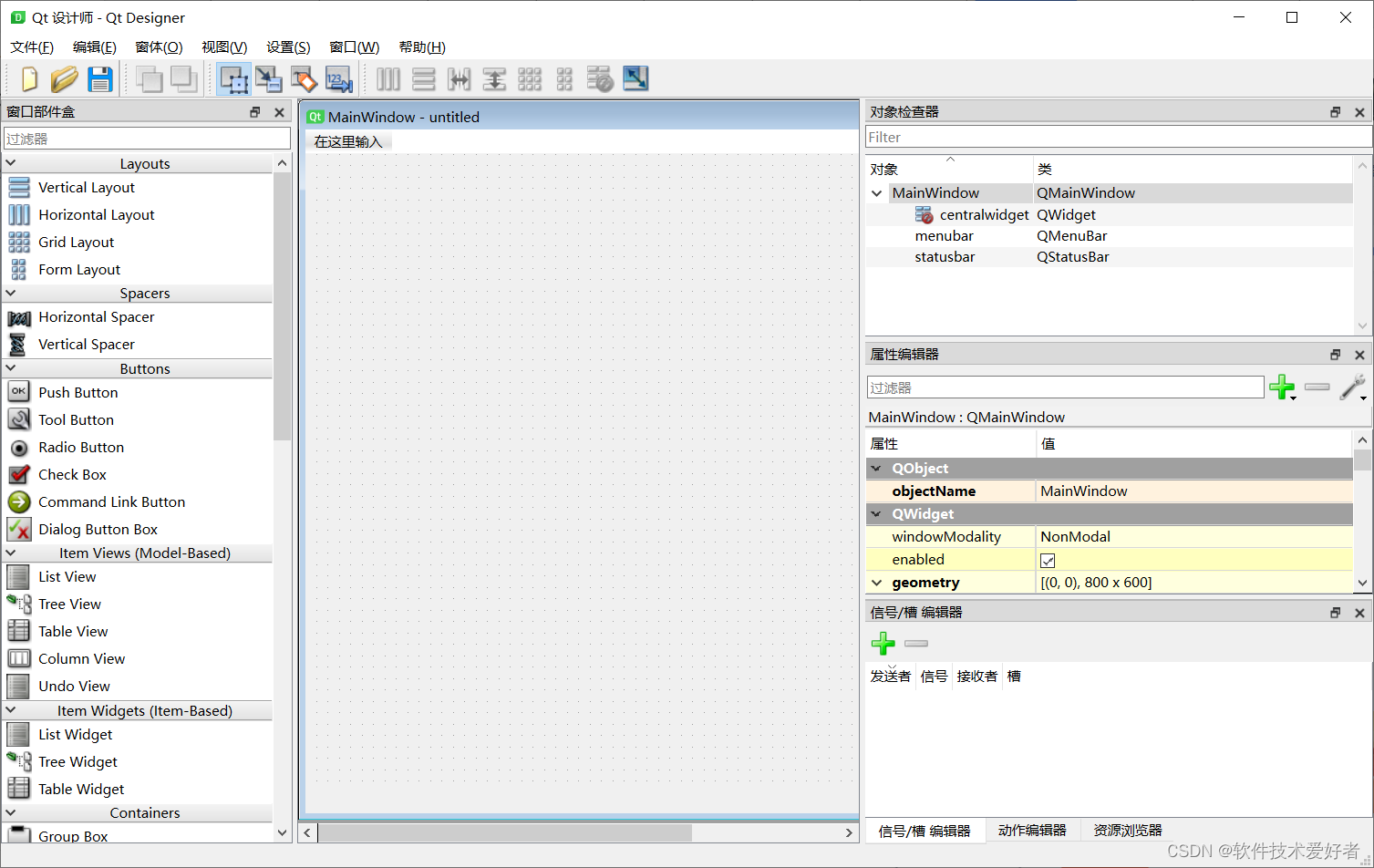Image resolution: width=1374 pixels, height=868 pixels.
Task: Lay out horizontally in splitter
Action: (x=459, y=79)
